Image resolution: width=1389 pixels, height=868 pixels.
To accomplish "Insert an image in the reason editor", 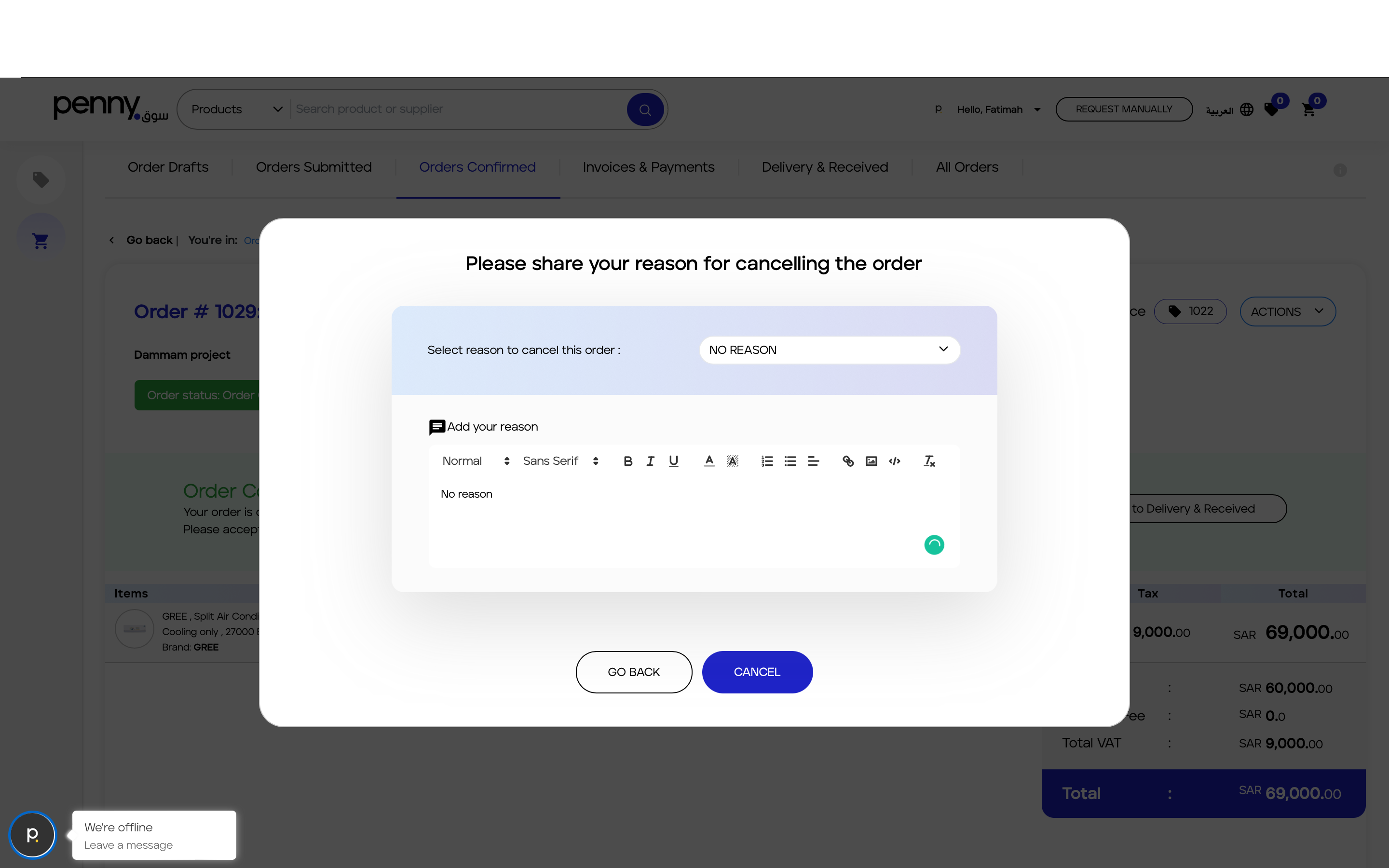I will click(872, 461).
